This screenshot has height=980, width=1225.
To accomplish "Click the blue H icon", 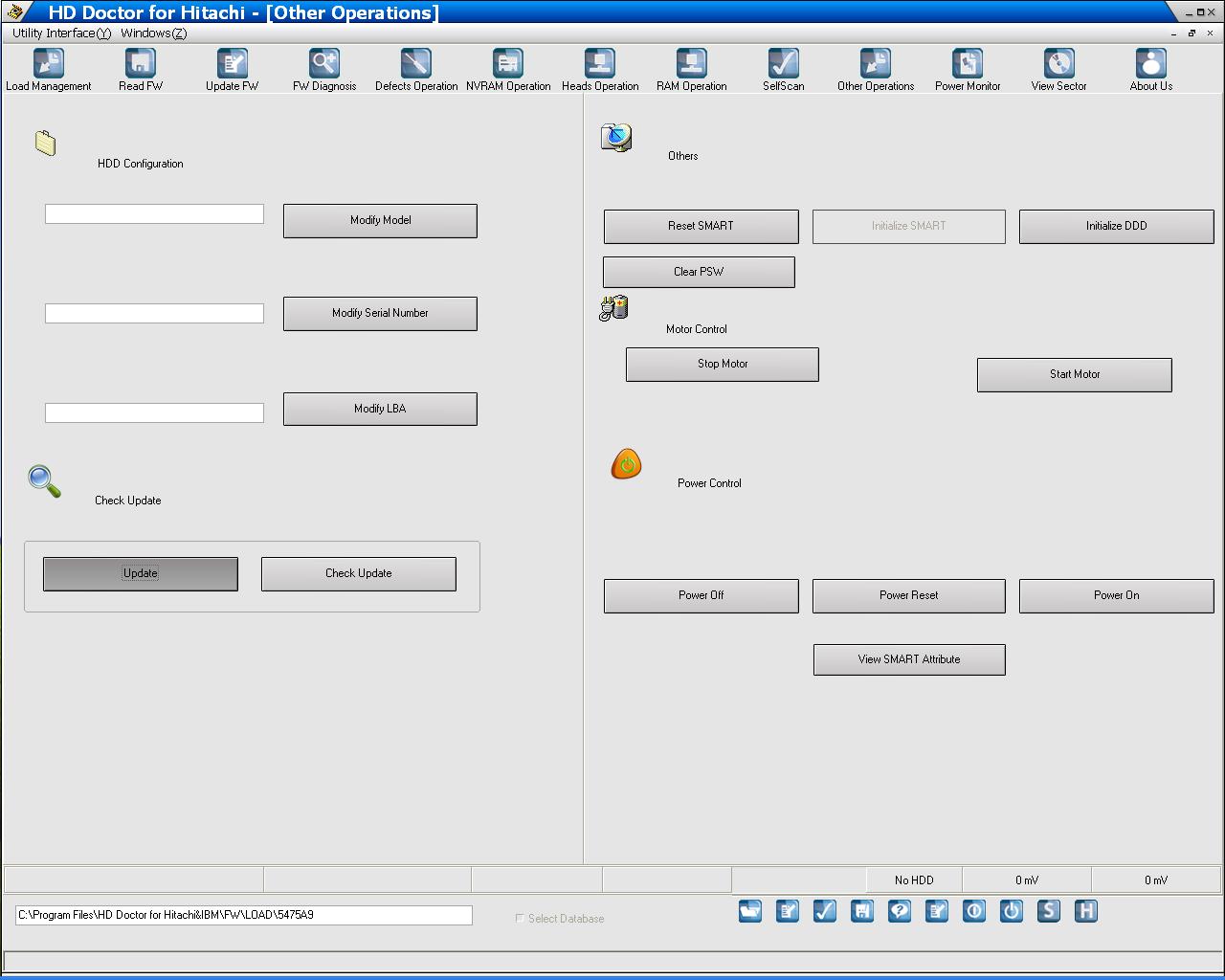I will click(1086, 911).
